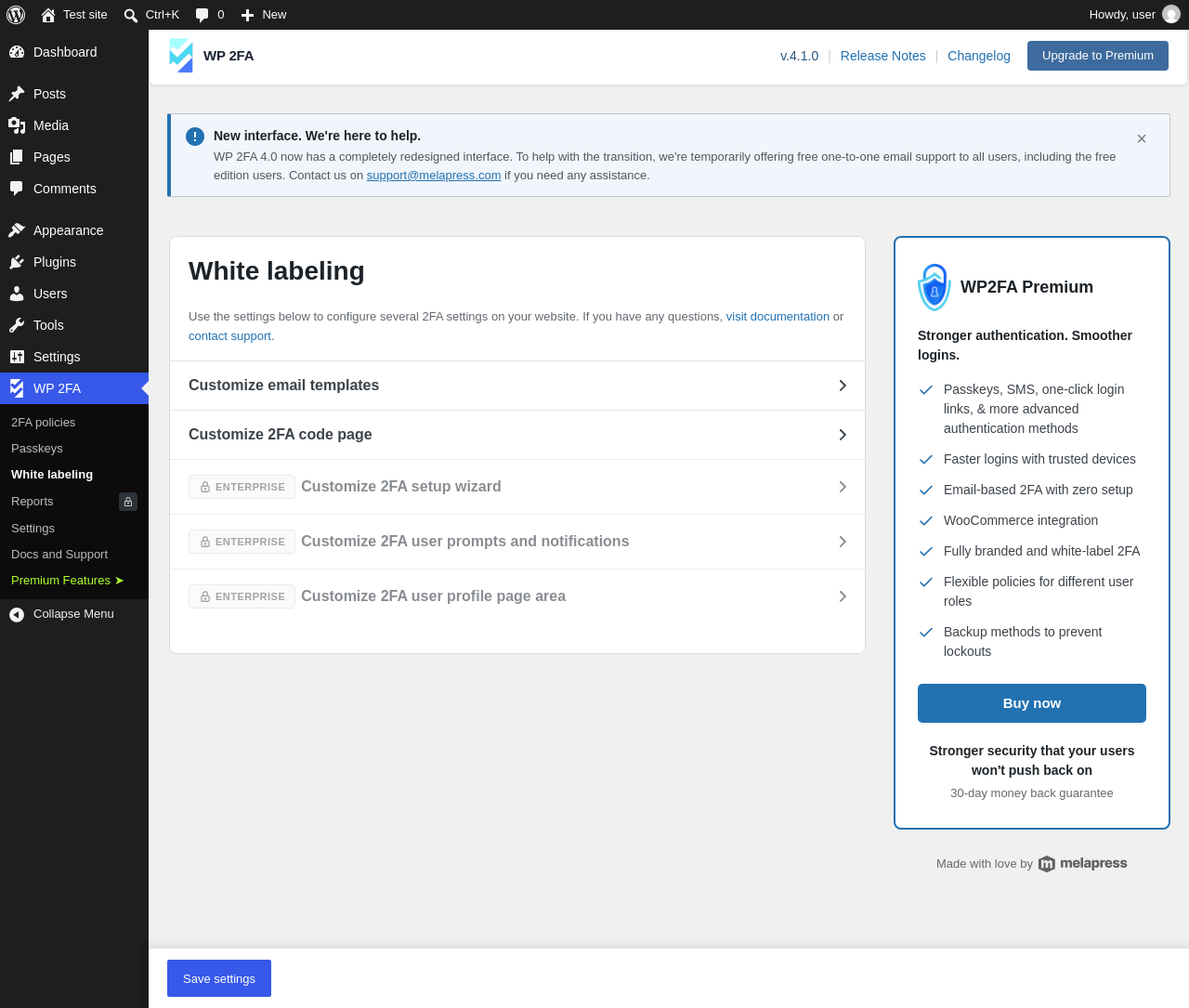Click the Posts pushpin icon
1189x1008 pixels.
tap(17, 94)
